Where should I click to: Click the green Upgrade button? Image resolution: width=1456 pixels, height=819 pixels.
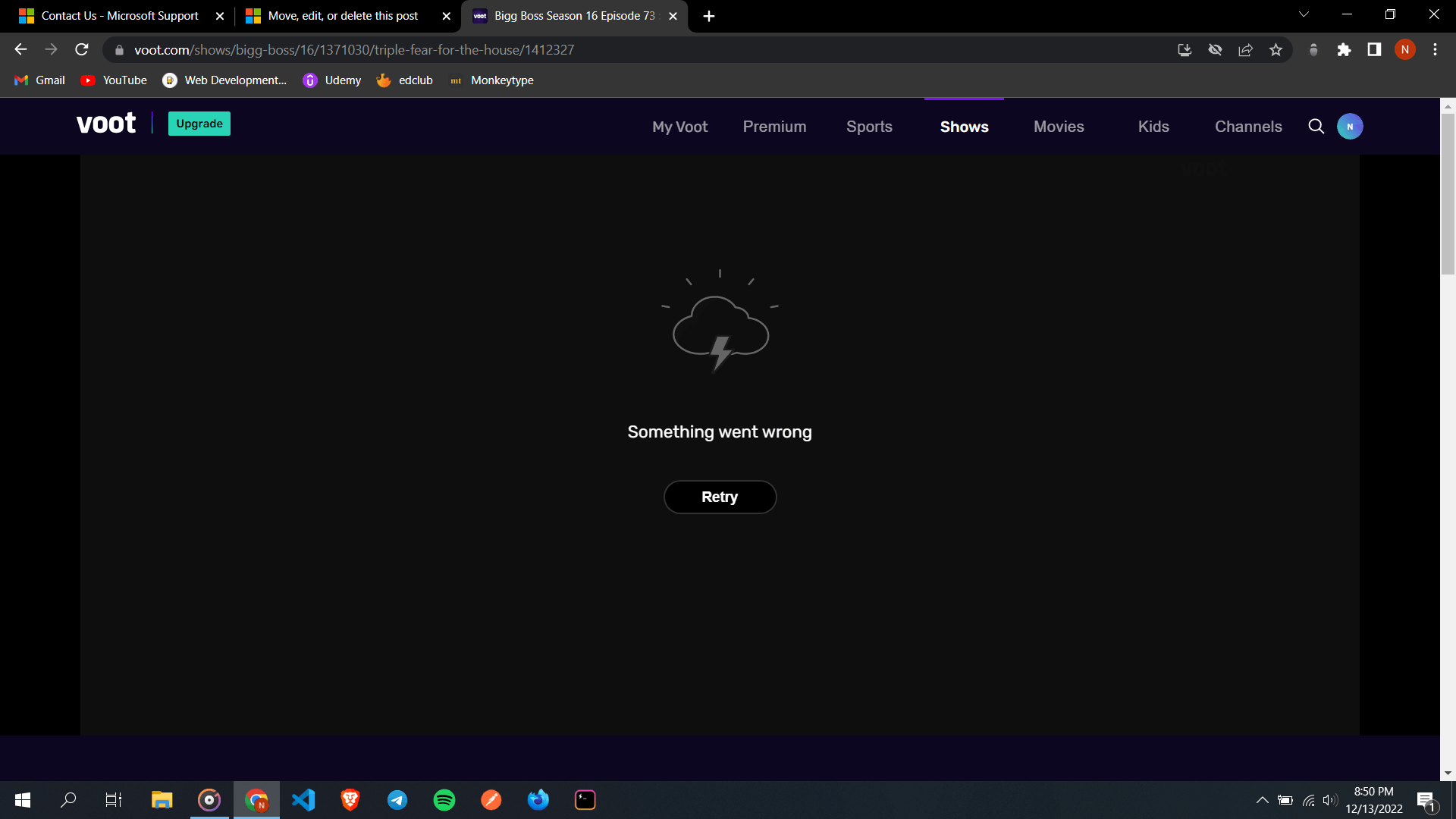(x=199, y=124)
